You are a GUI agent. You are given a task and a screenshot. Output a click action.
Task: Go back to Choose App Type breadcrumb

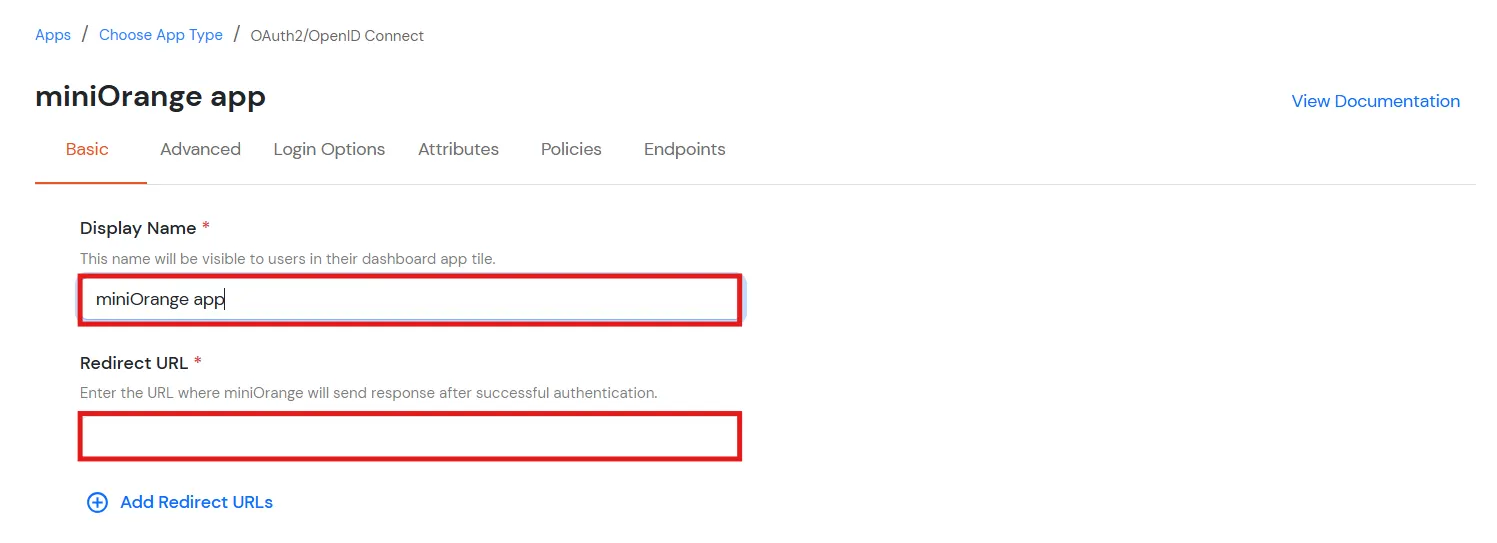click(x=161, y=35)
